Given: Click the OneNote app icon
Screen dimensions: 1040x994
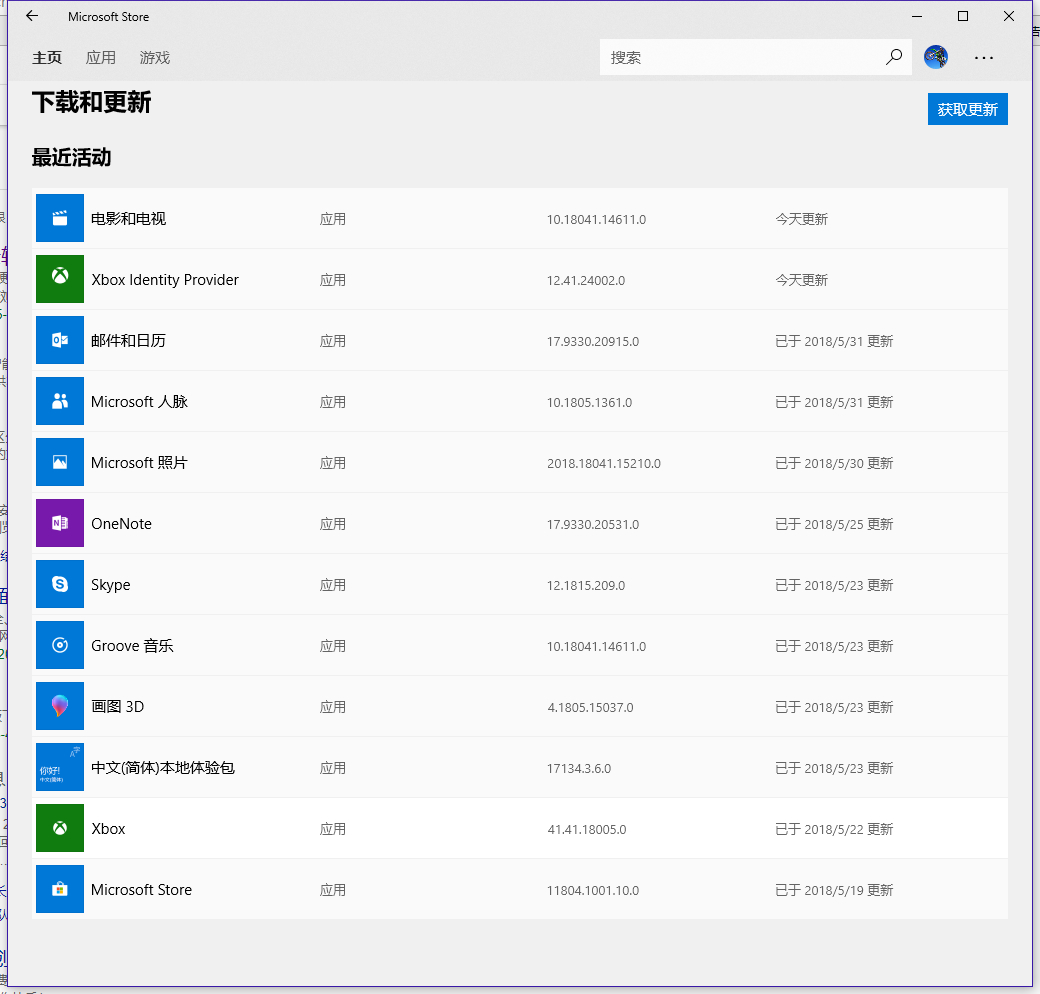Looking at the screenshot, I should pyautogui.click(x=60, y=523).
